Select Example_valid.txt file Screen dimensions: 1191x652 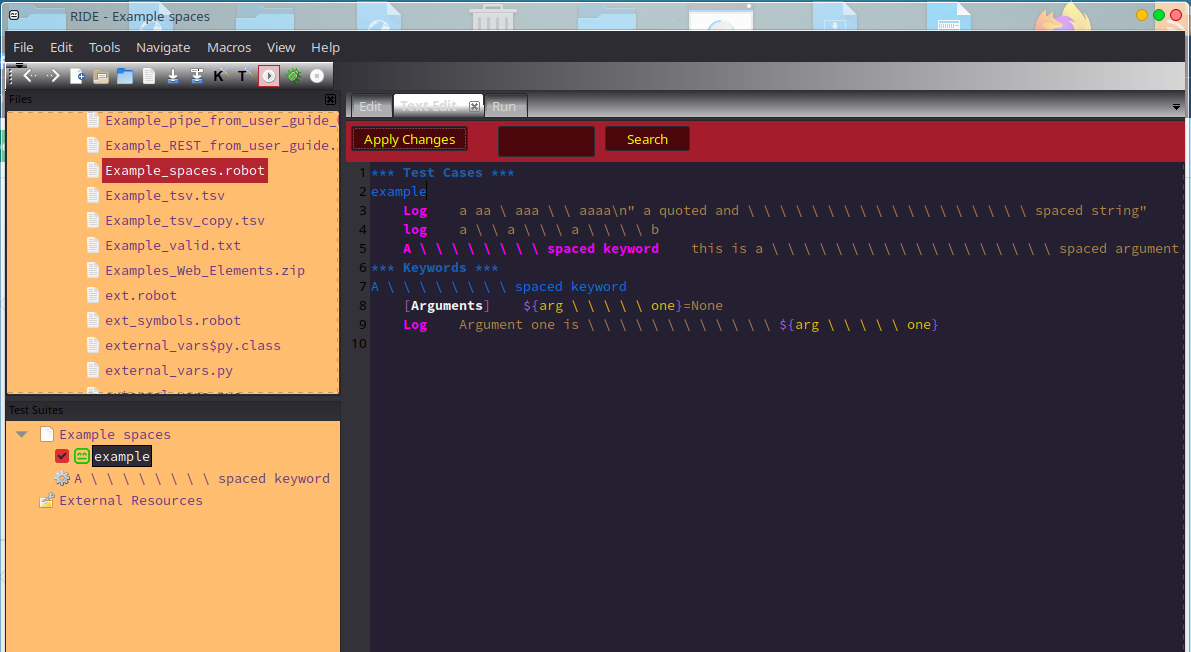pos(172,245)
